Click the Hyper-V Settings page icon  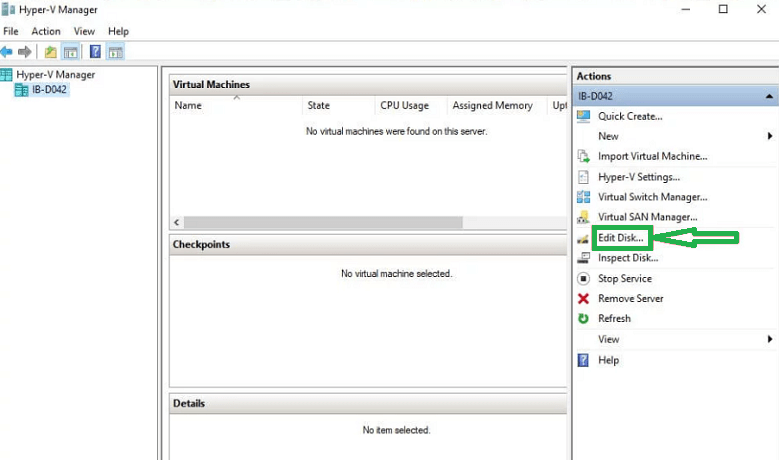pos(583,177)
